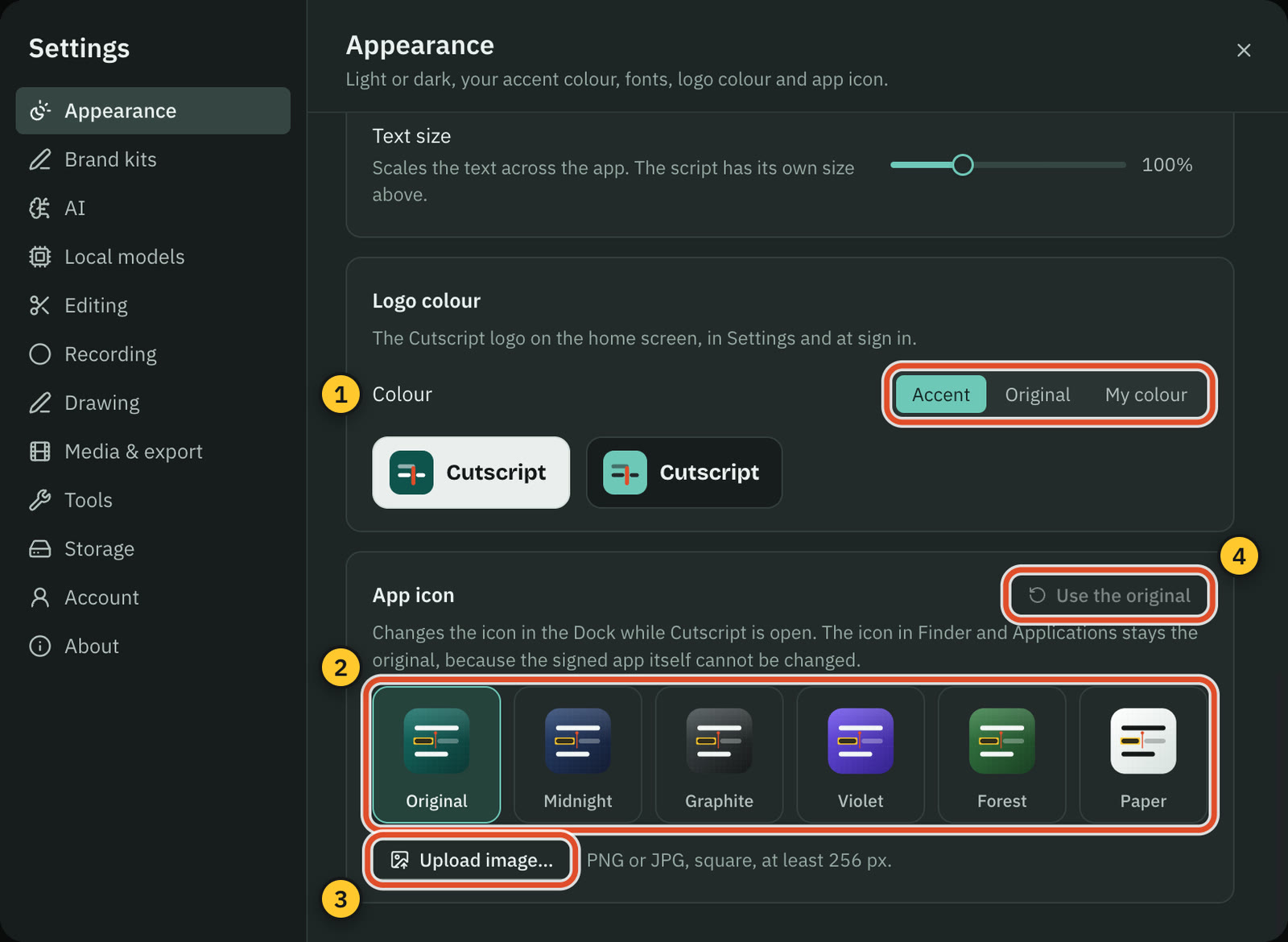This screenshot has height=942, width=1288.
Task: Select the Original app icon
Action: pyautogui.click(x=436, y=754)
